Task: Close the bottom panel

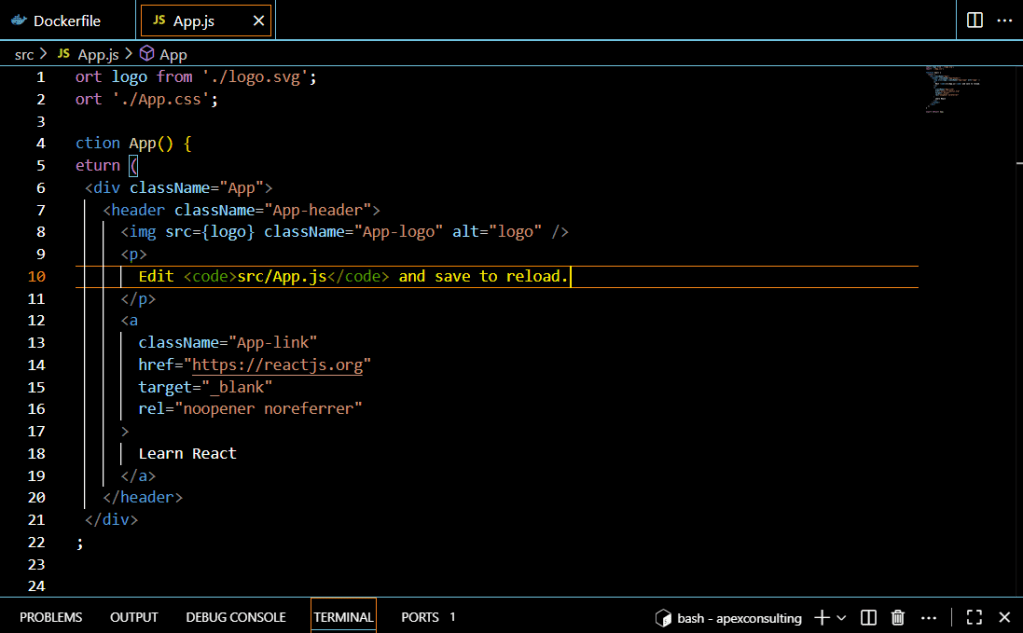Action: [x=1004, y=618]
